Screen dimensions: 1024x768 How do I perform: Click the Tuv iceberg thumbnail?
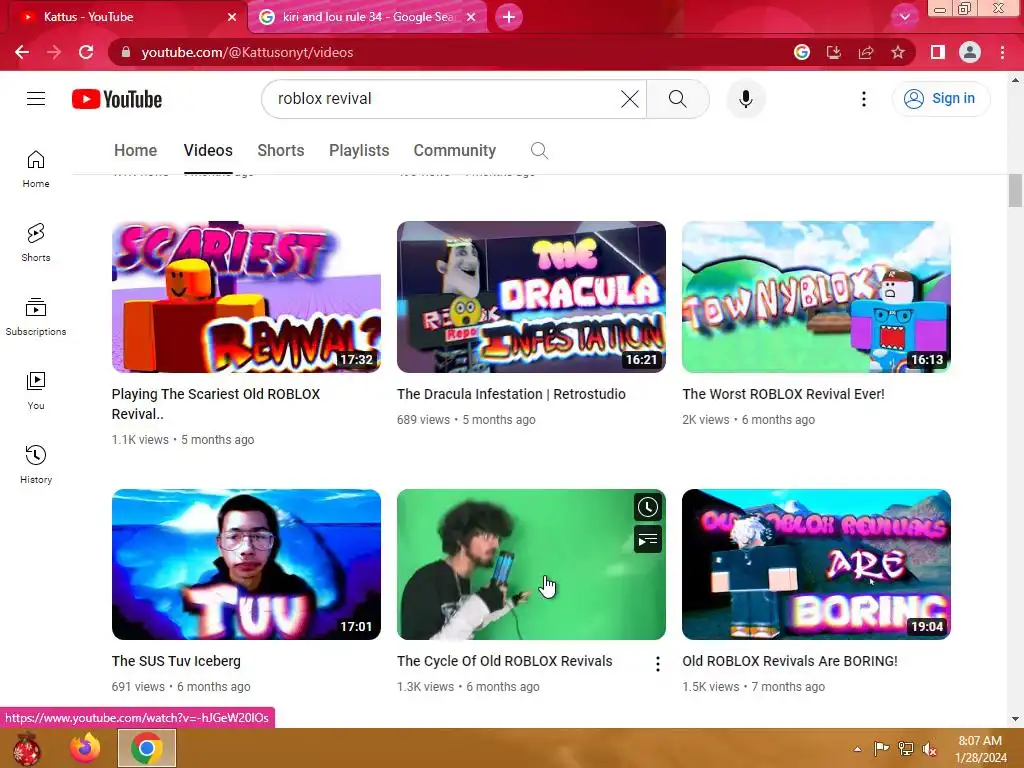coord(246,565)
